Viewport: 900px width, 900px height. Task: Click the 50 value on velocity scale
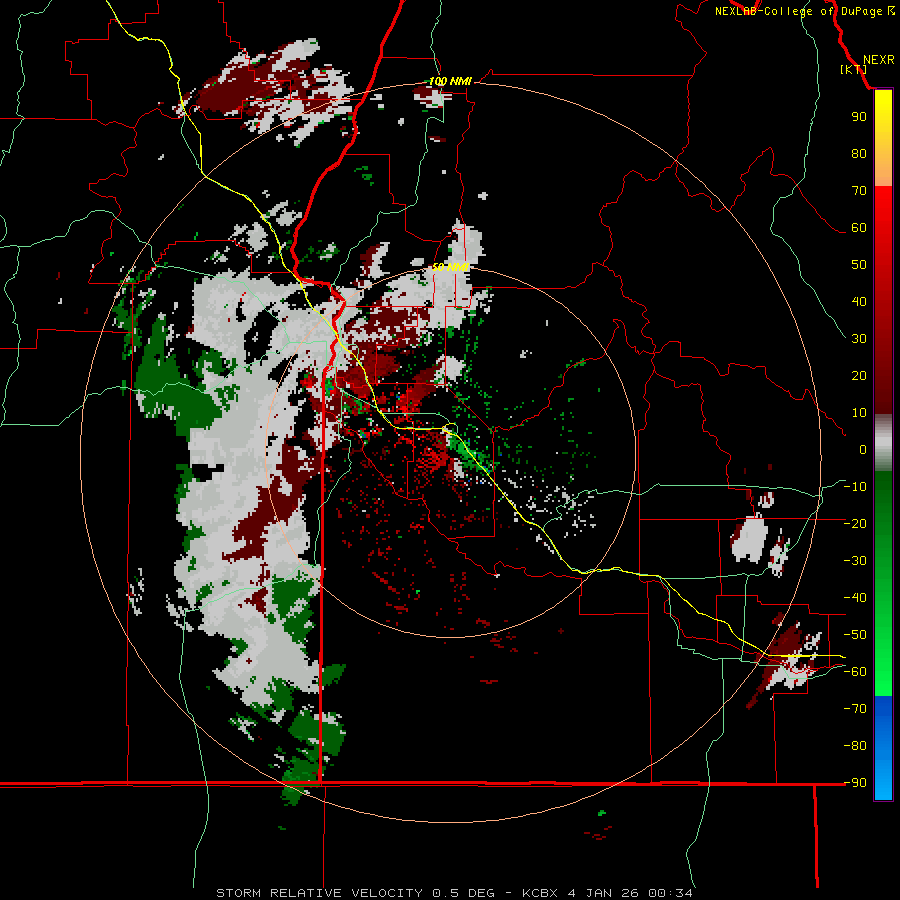(x=859, y=265)
